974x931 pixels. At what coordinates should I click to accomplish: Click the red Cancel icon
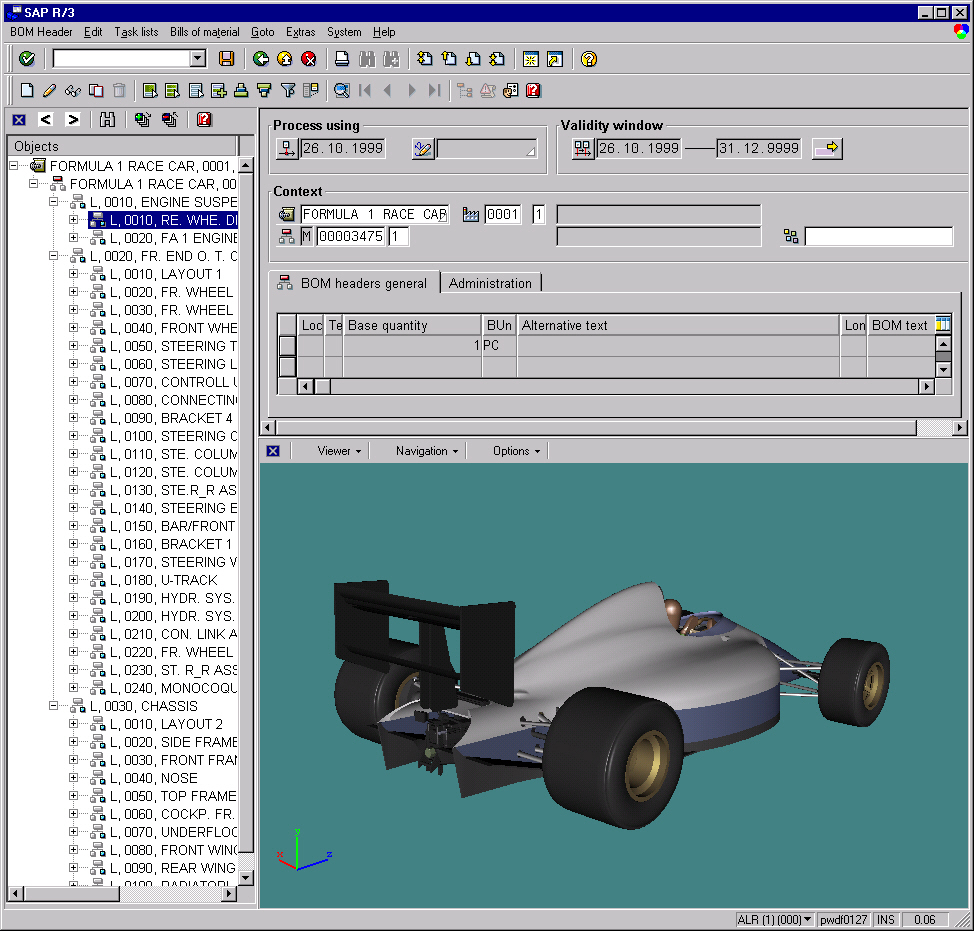(x=309, y=59)
